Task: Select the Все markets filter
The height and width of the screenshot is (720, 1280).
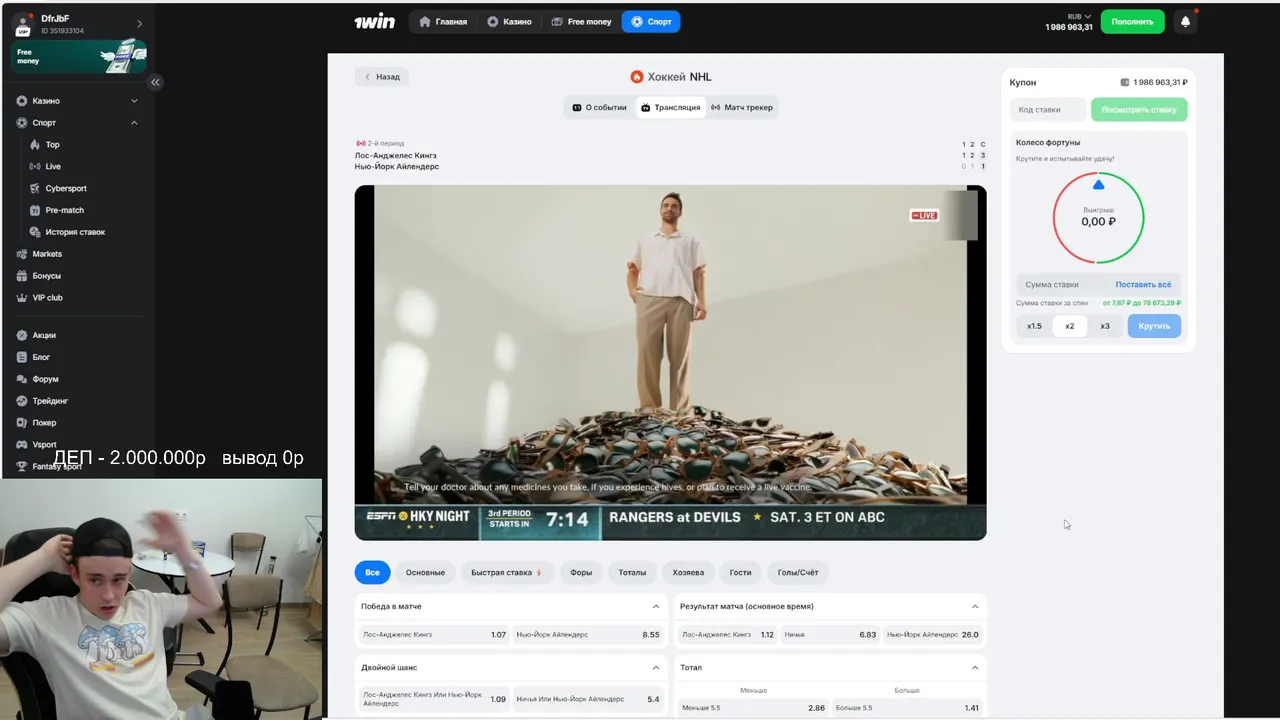Action: point(372,573)
